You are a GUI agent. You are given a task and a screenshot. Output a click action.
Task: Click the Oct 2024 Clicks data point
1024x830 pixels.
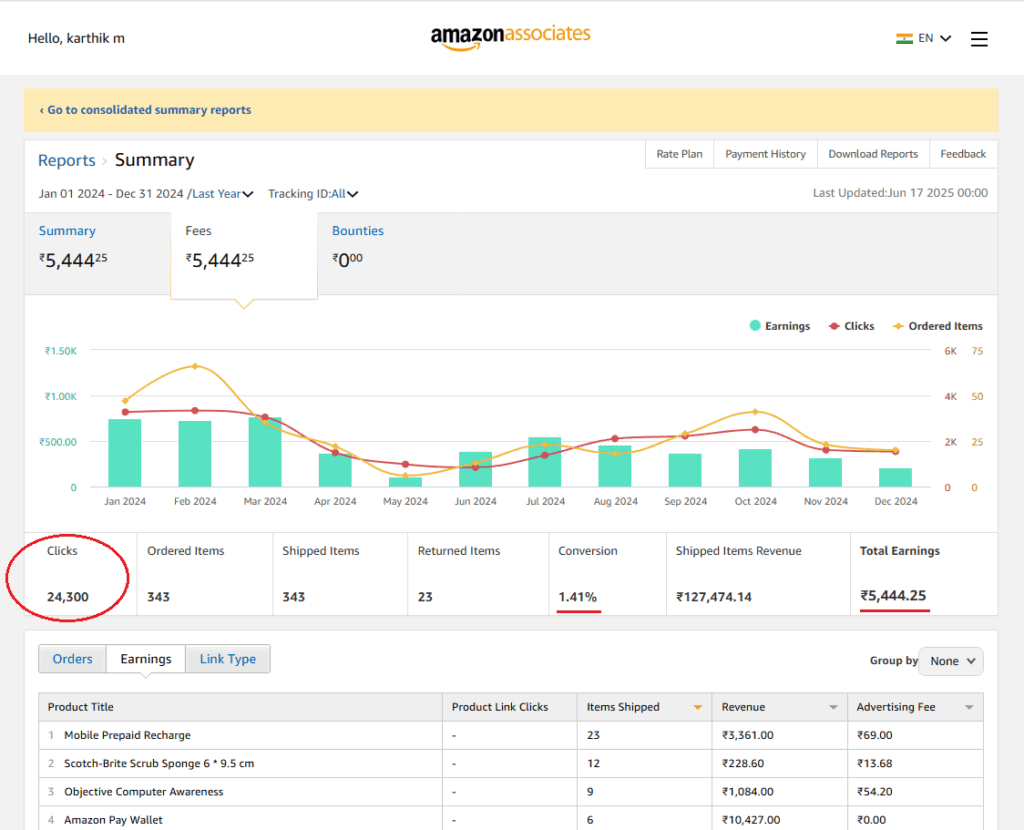pyautogui.click(x=755, y=430)
